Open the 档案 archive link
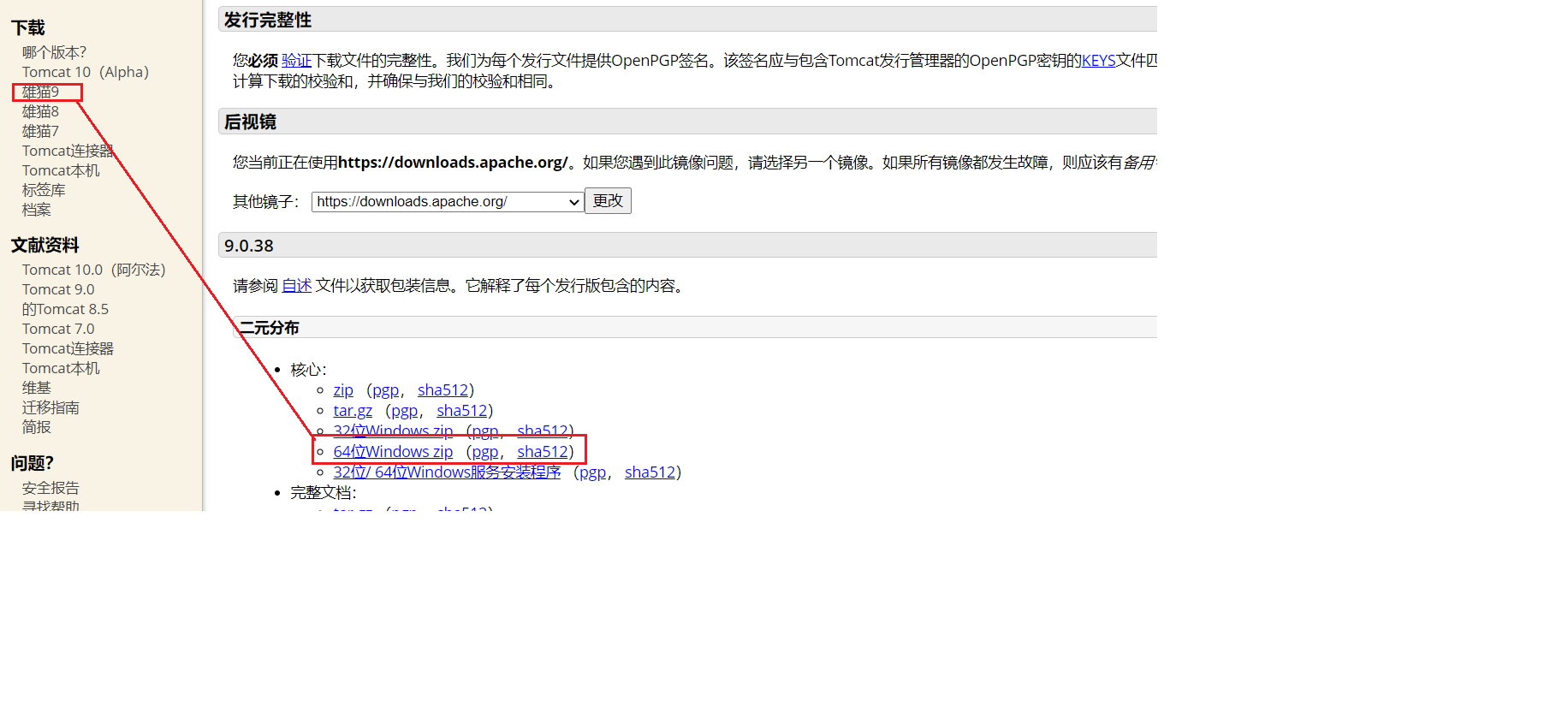 37,210
